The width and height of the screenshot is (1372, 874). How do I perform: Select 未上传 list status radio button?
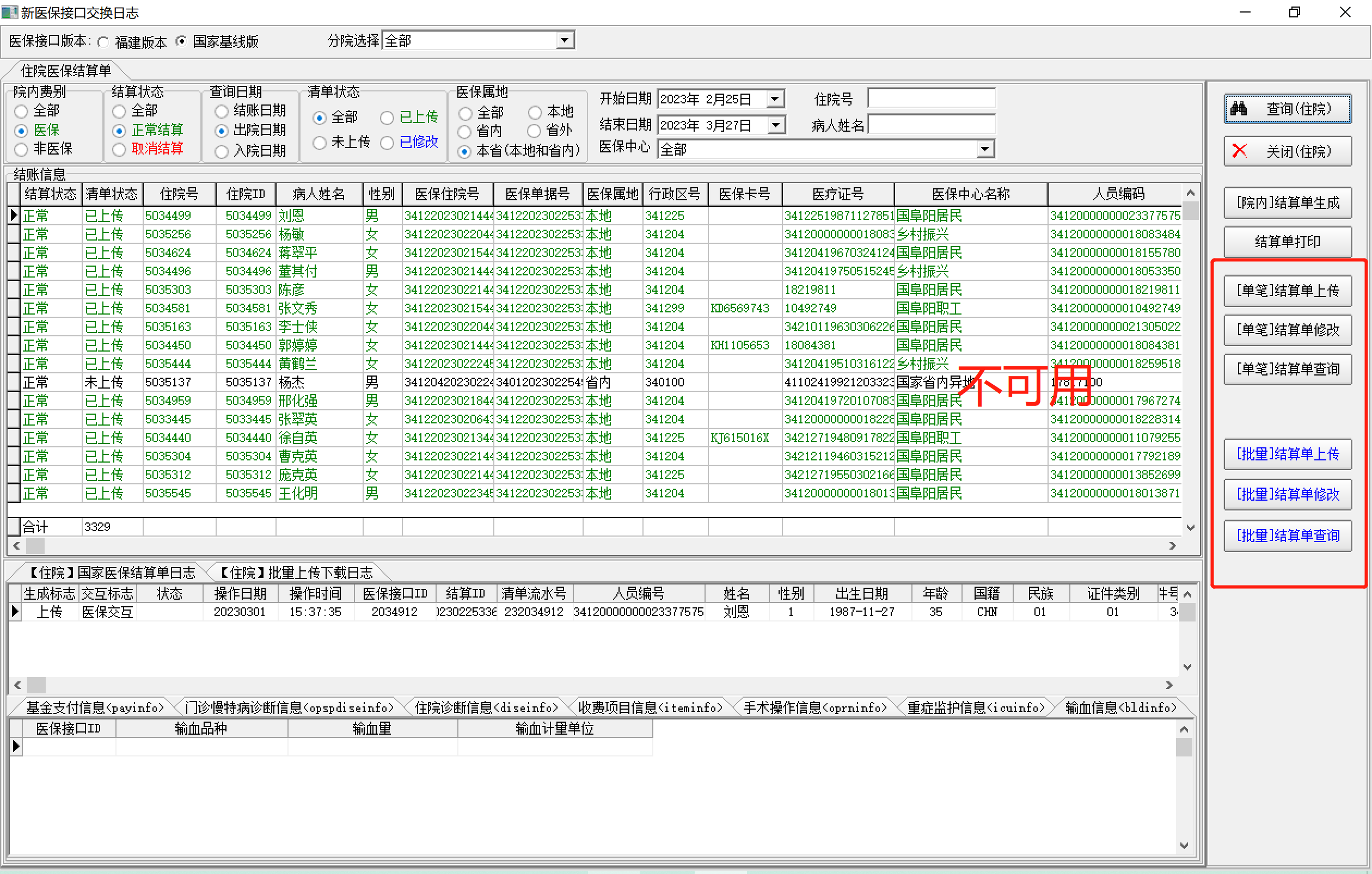[320, 143]
